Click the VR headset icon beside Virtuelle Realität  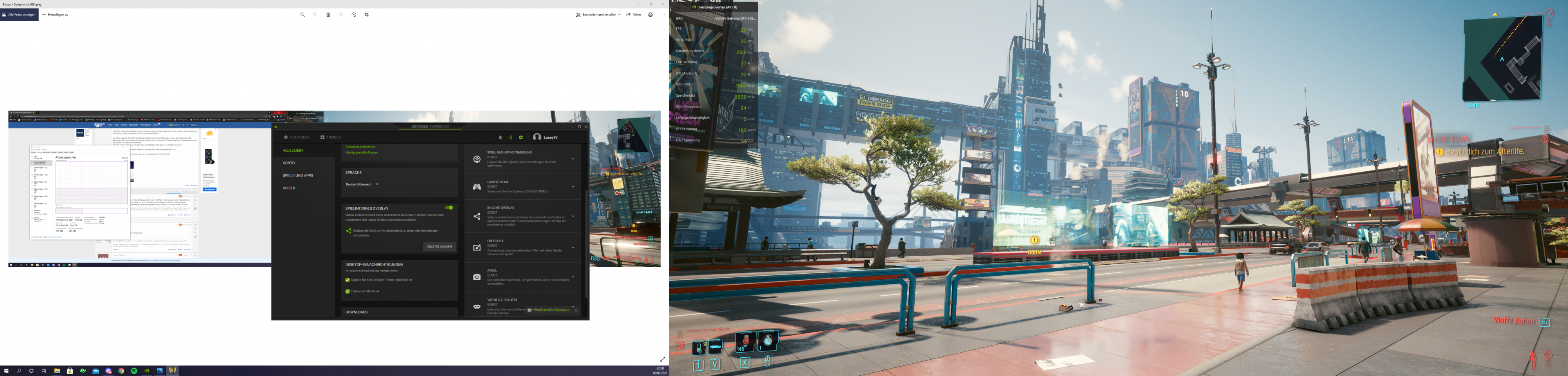coord(477,307)
